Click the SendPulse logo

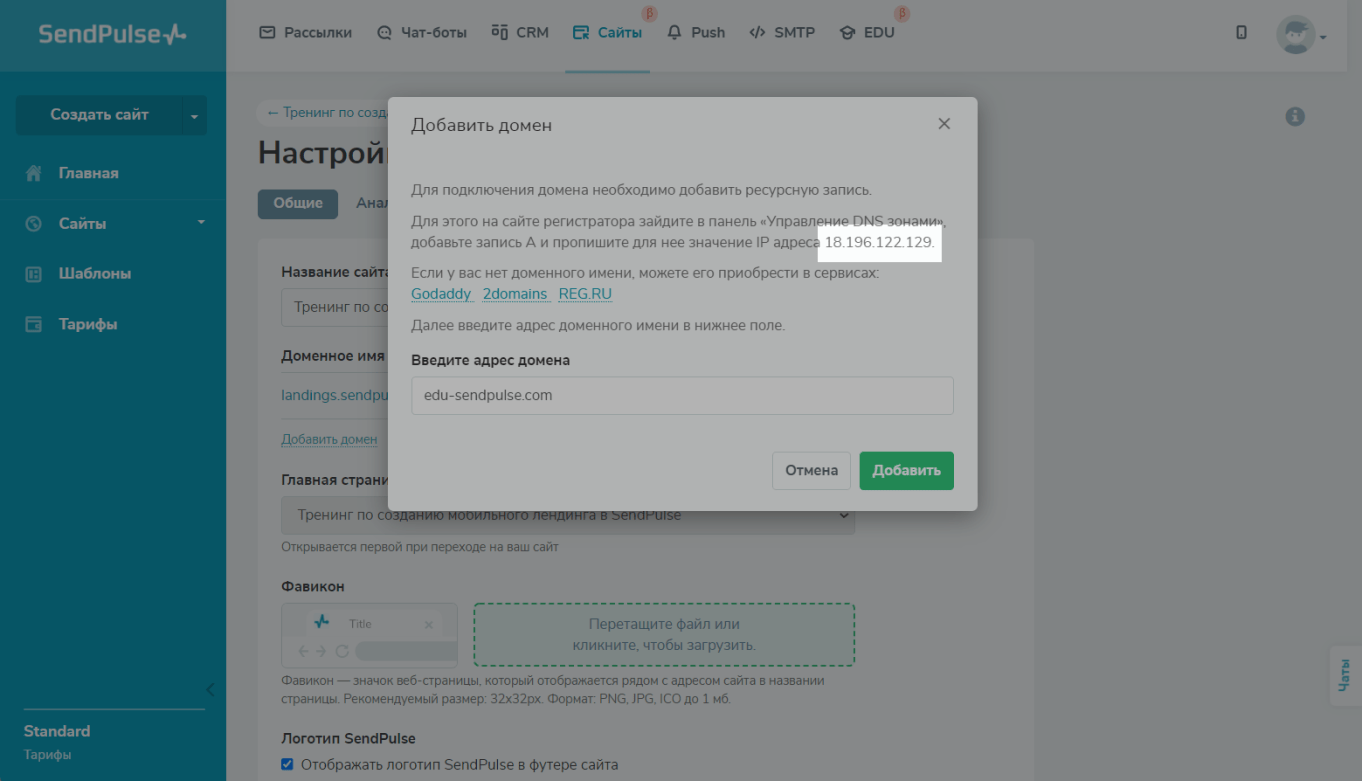112,34
